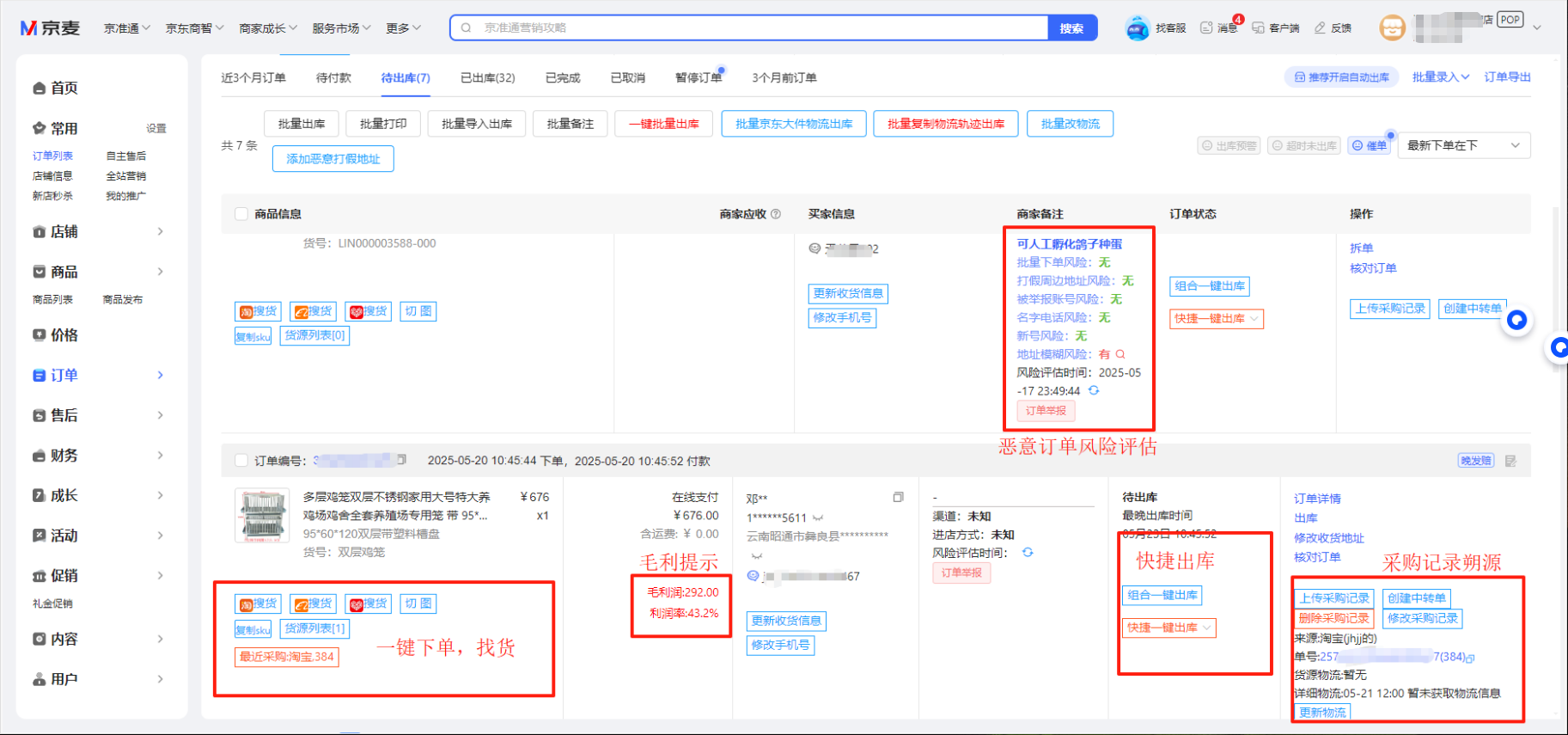Expand the 京准通 top menu
This screenshot has height=735, width=1568.
coord(127,28)
